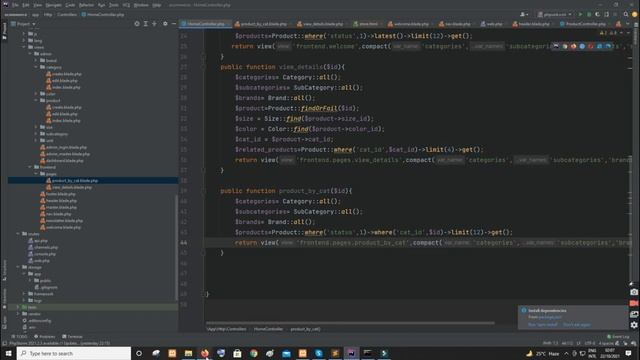Screen dimensions: 640x360
Task: Click Expand All icon in Project panel
Action: (146, 24)
